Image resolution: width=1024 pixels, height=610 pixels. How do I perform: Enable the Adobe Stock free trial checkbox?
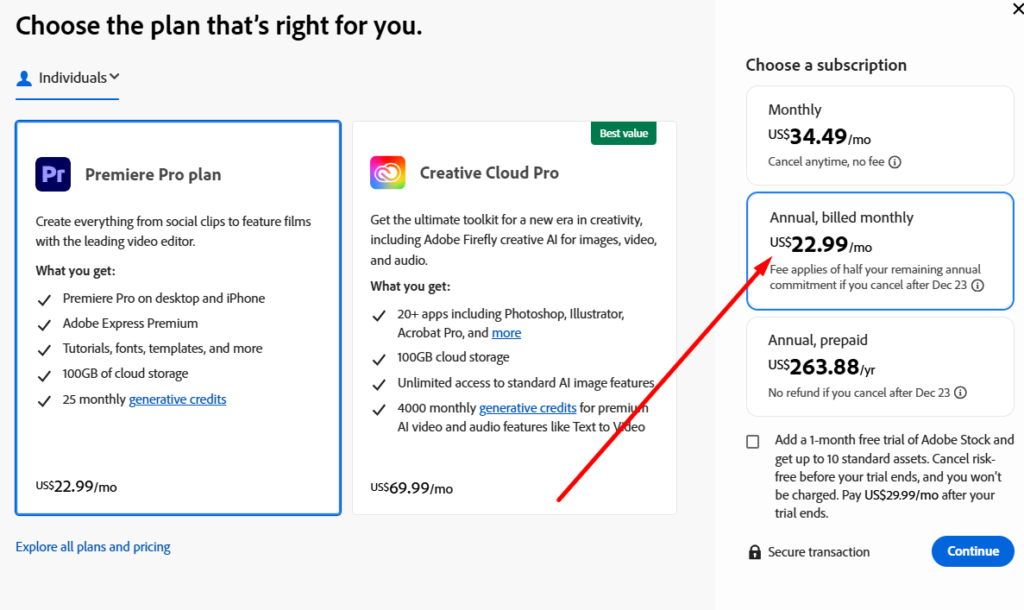click(x=753, y=442)
